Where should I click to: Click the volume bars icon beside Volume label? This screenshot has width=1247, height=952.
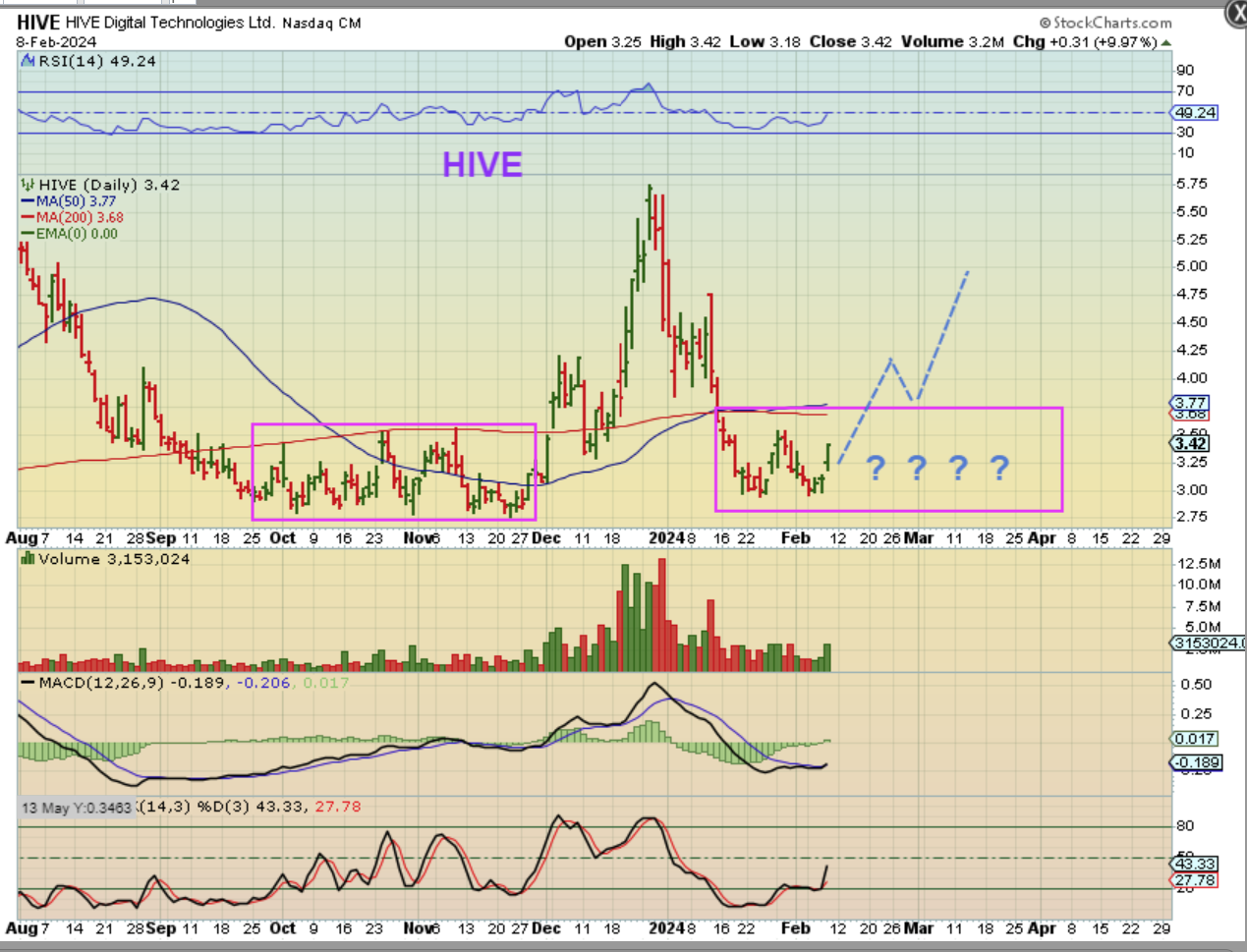[x=28, y=559]
